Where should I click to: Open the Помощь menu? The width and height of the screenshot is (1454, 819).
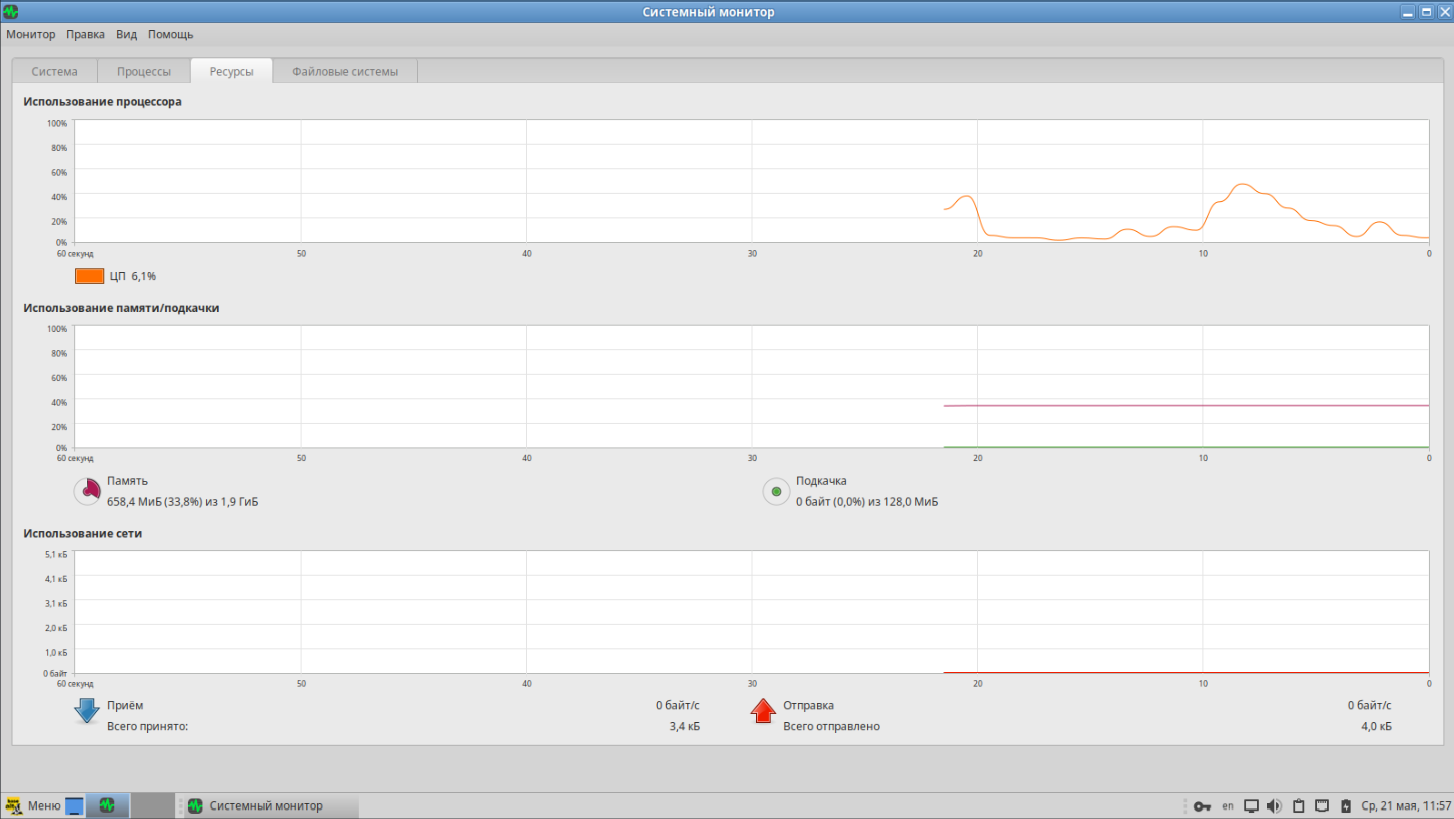(171, 34)
